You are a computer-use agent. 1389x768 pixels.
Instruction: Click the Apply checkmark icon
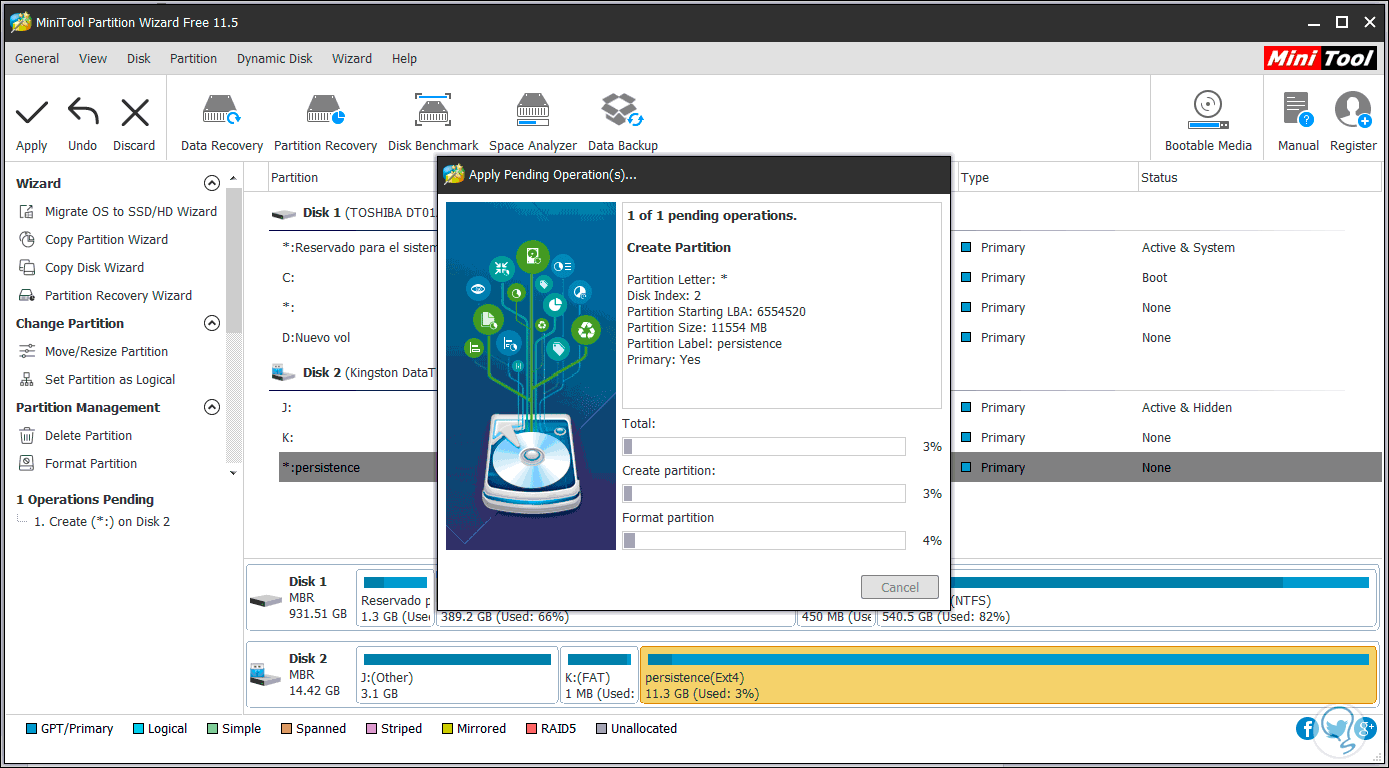tap(32, 113)
